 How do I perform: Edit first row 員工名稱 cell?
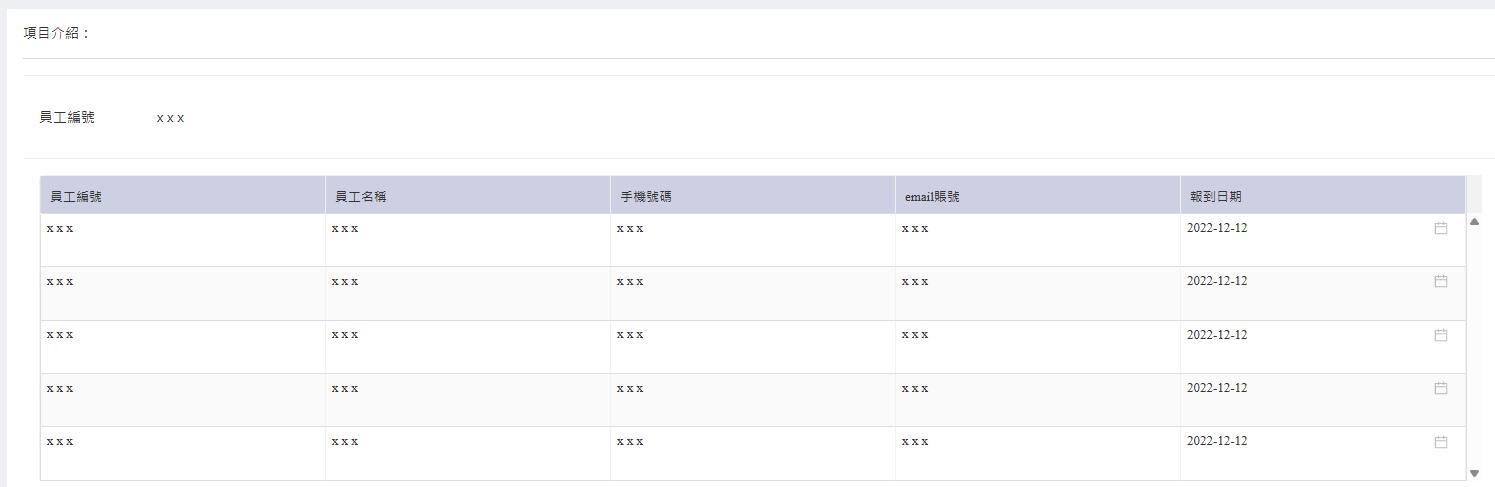pyautogui.click(x=468, y=240)
